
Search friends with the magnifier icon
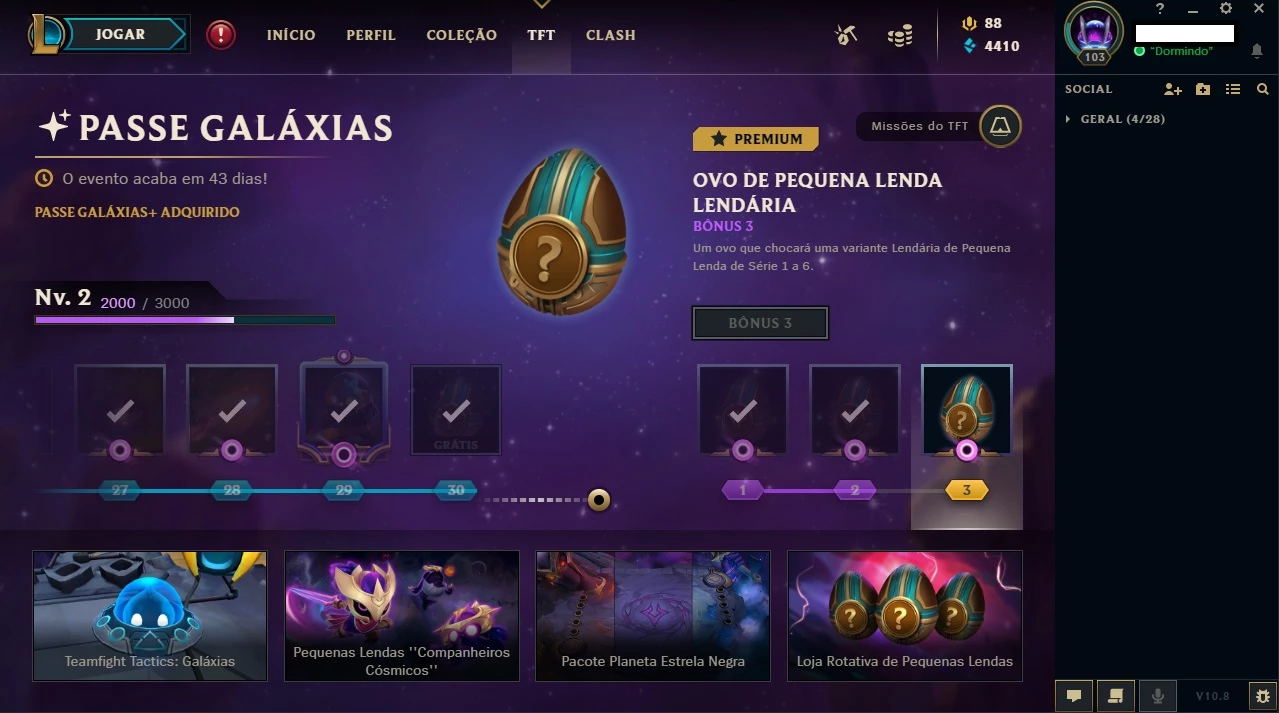tap(1263, 89)
